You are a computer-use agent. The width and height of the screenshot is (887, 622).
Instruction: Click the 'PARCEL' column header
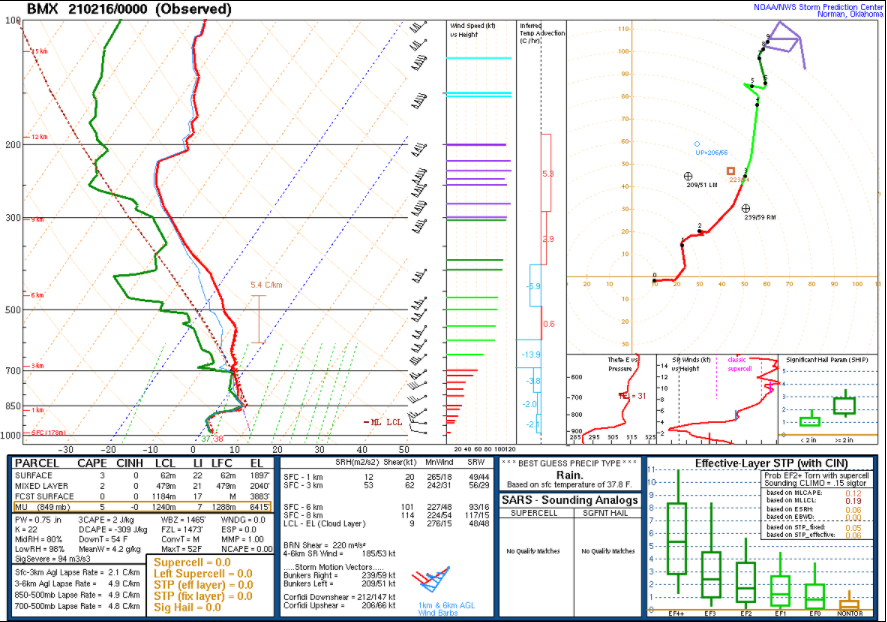pos(37,463)
